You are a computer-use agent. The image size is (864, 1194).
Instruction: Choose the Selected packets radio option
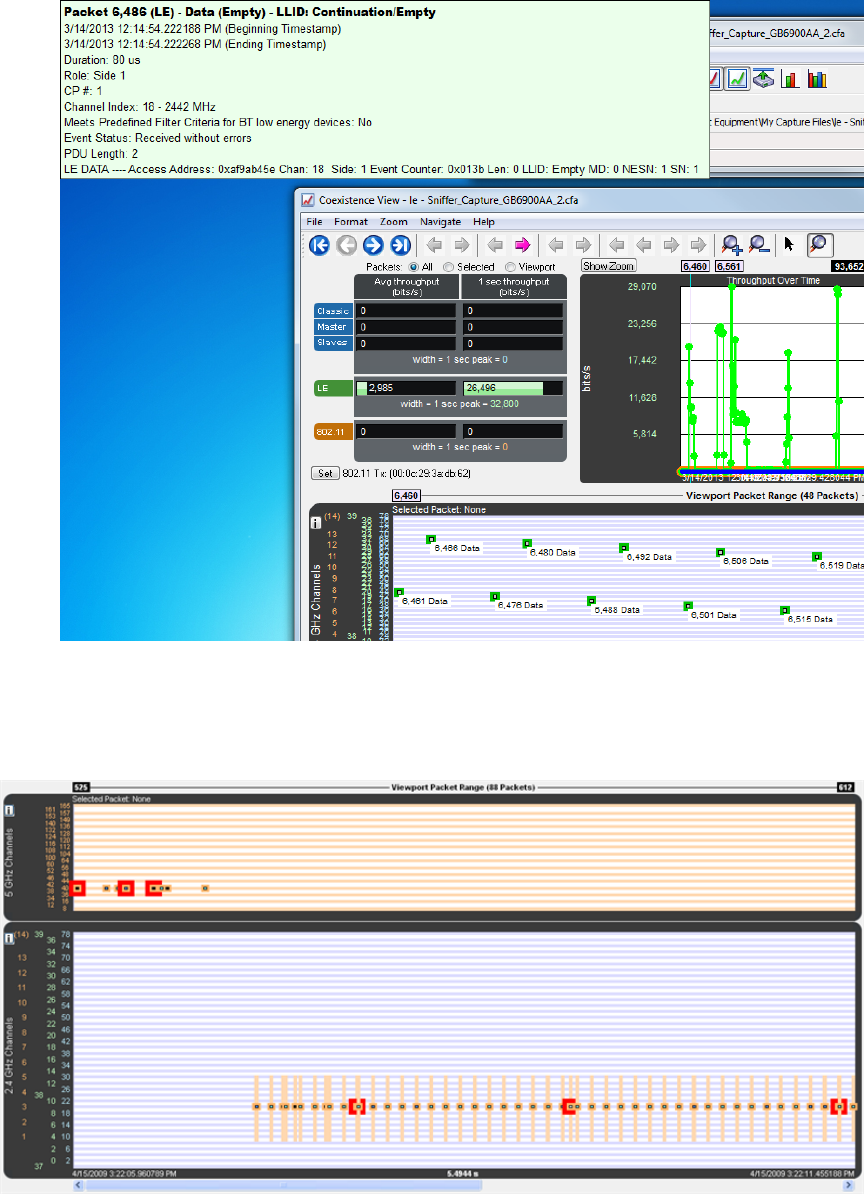pos(449,267)
